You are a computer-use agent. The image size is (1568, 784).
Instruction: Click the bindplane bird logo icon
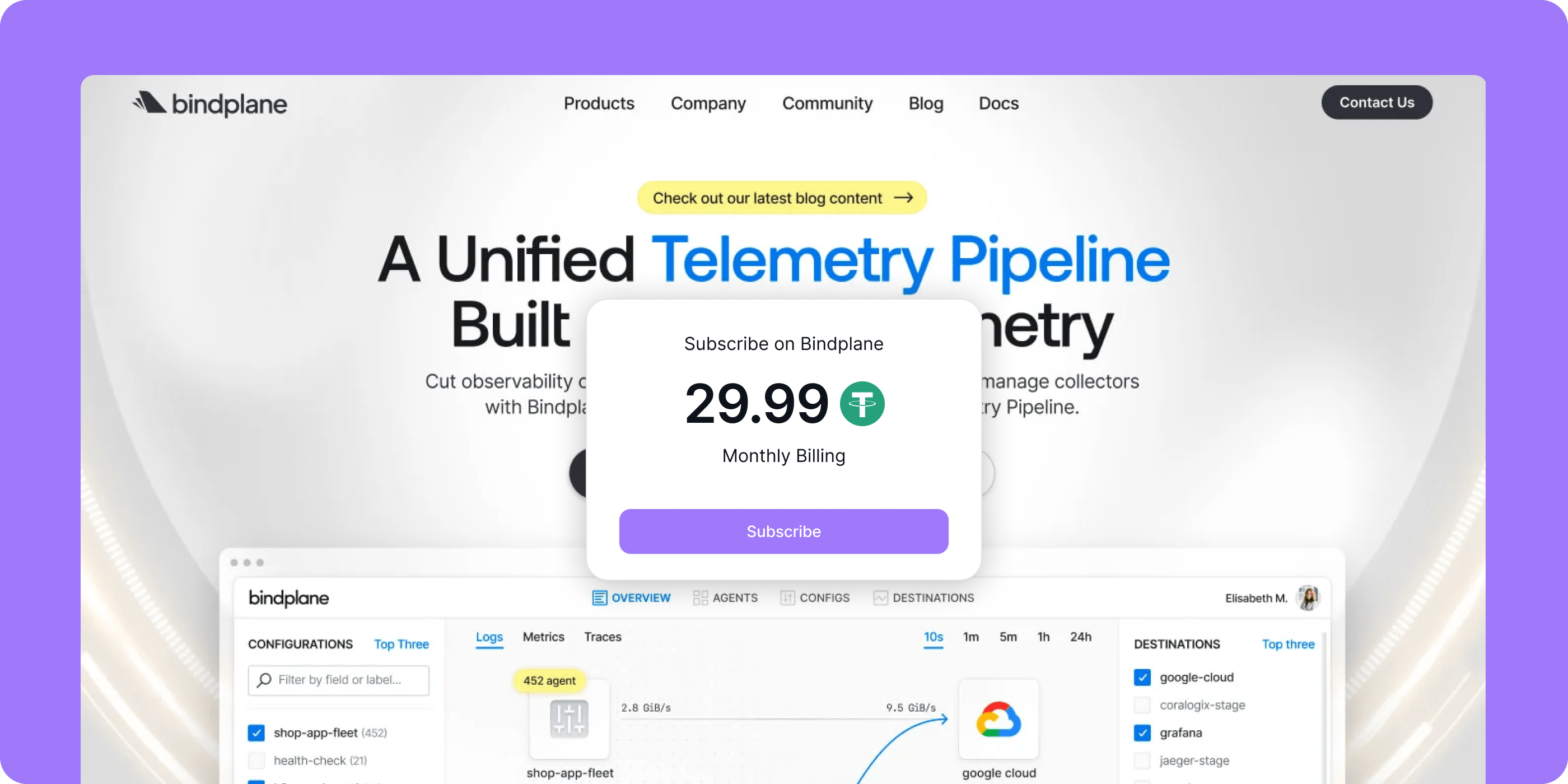click(150, 102)
